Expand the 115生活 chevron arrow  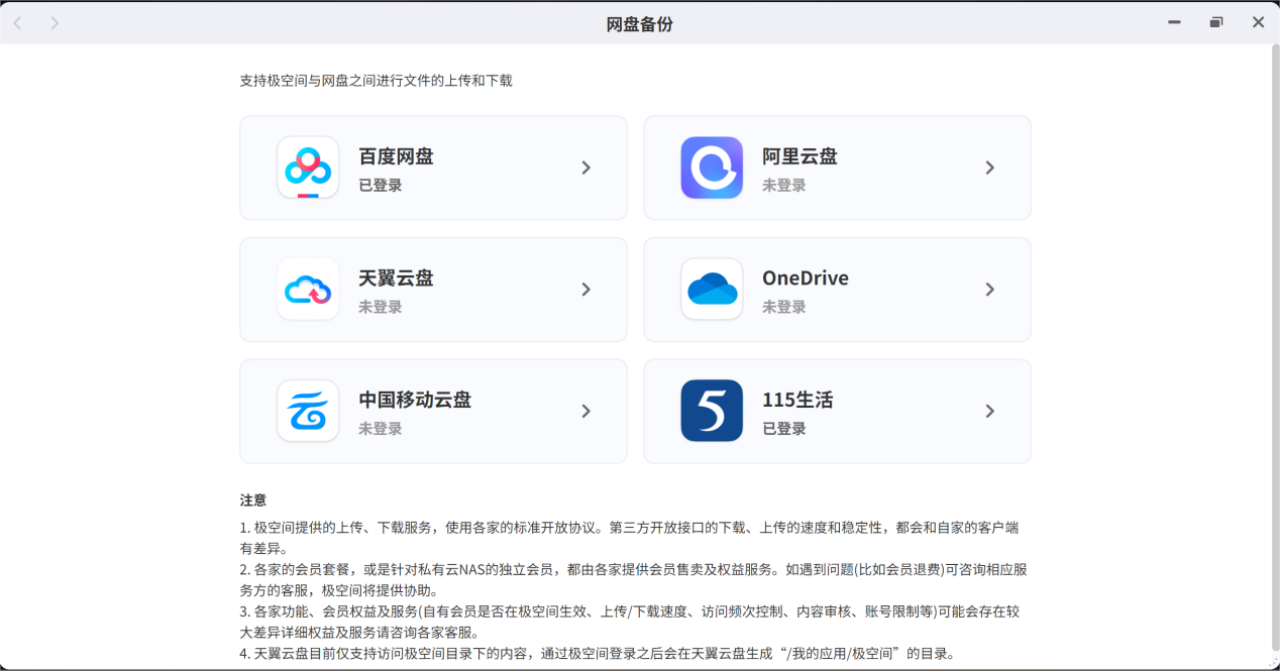coord(990,410)
